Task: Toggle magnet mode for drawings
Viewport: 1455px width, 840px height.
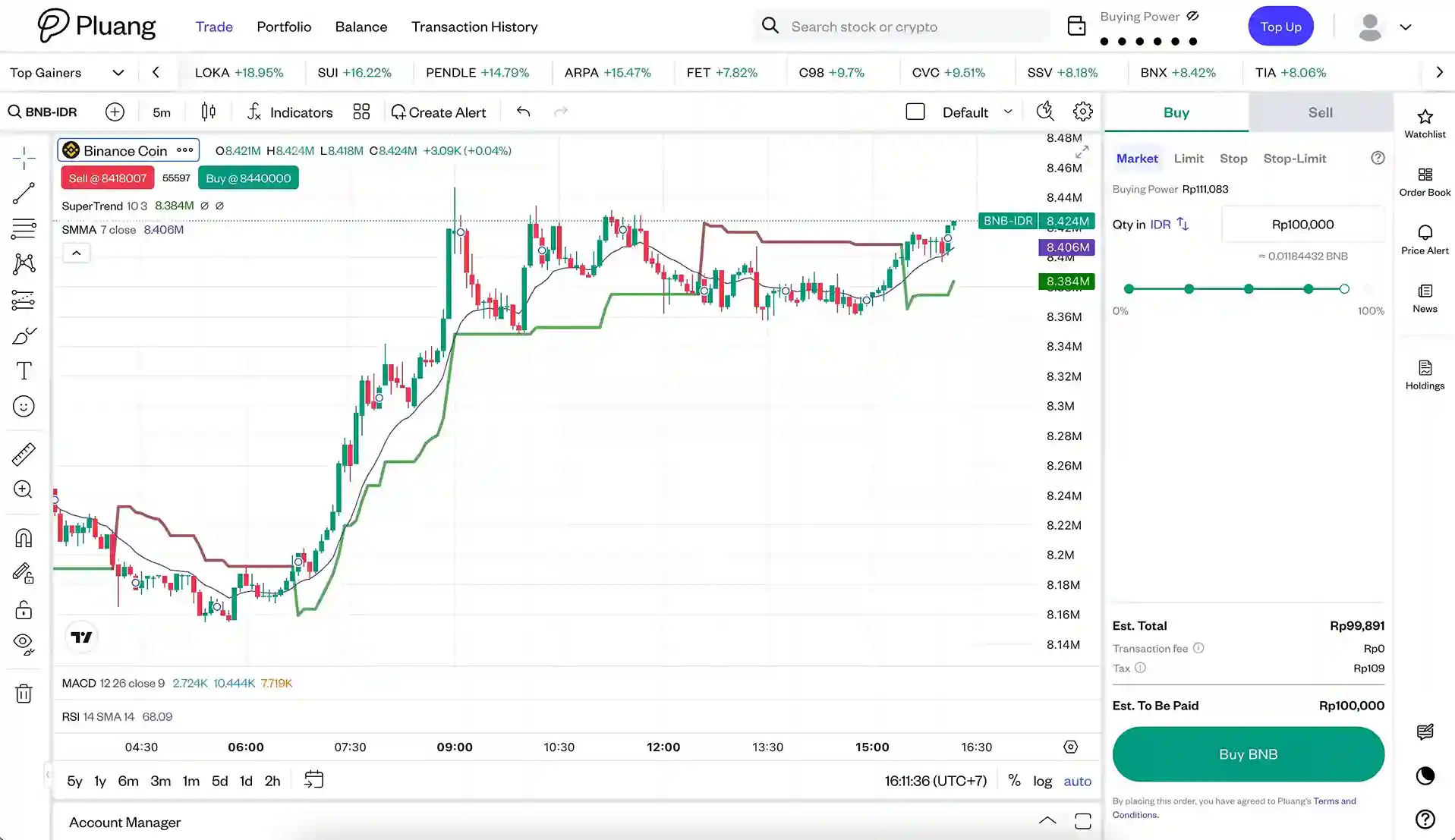Action: [x=24, y=538]
